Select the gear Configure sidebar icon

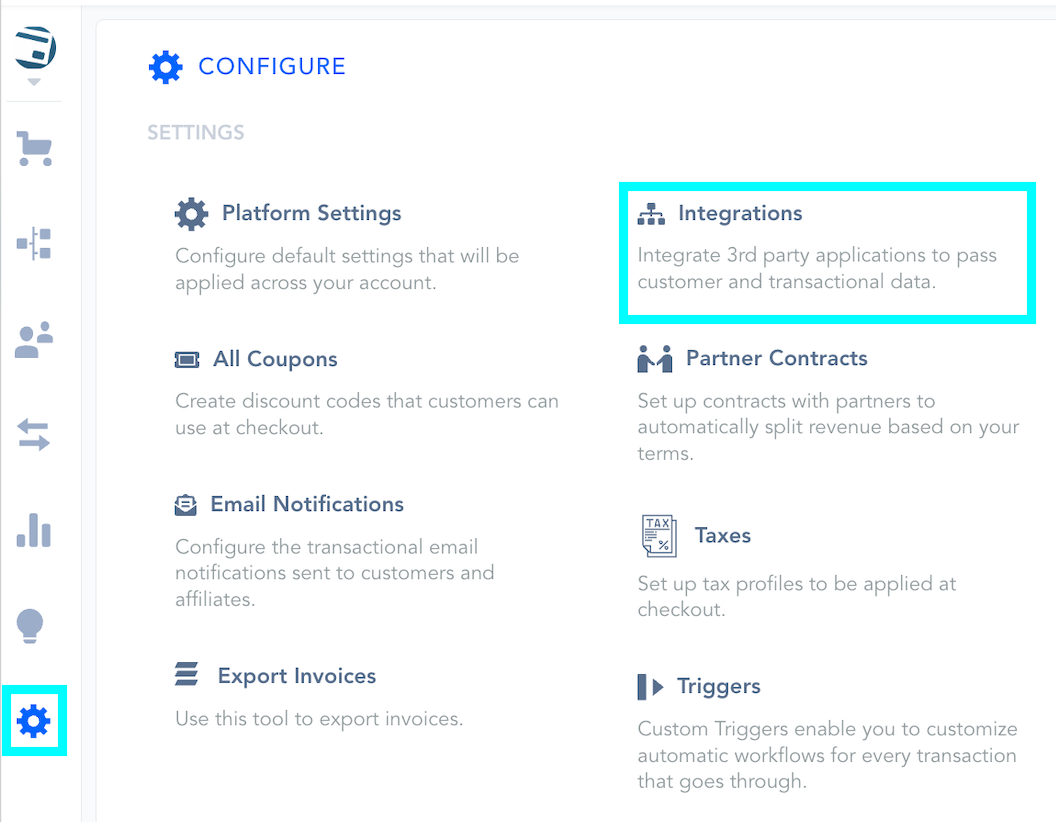[34, 721]
